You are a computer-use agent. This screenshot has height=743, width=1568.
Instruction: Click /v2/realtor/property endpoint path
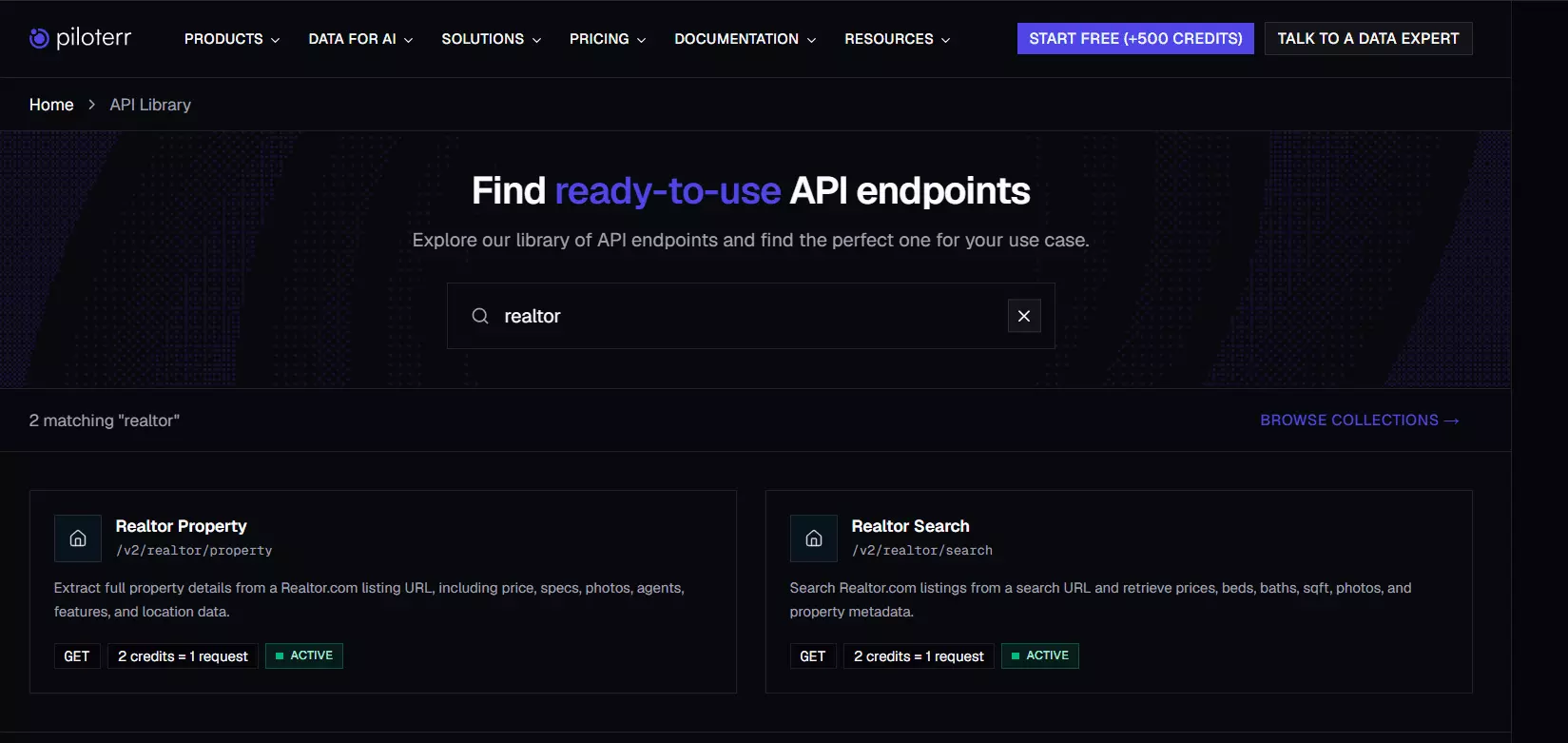pos(194,550)
